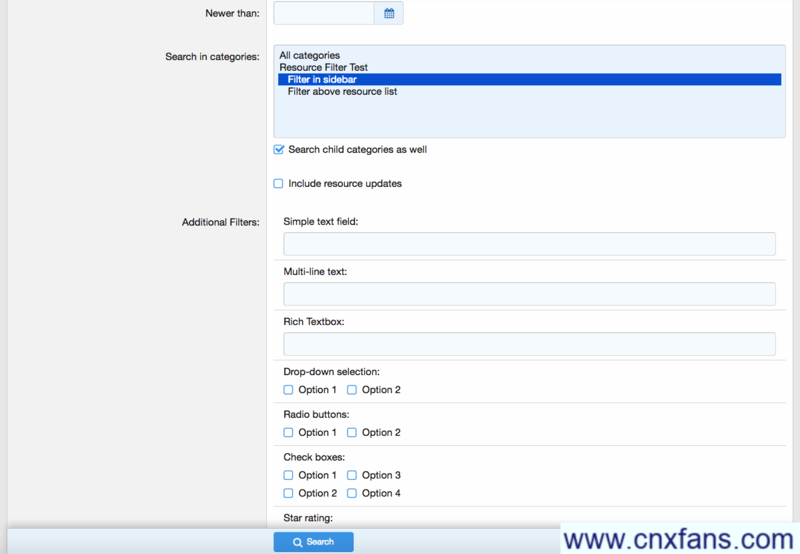Check Option 2 under Drop-down selection

point(352,390)
